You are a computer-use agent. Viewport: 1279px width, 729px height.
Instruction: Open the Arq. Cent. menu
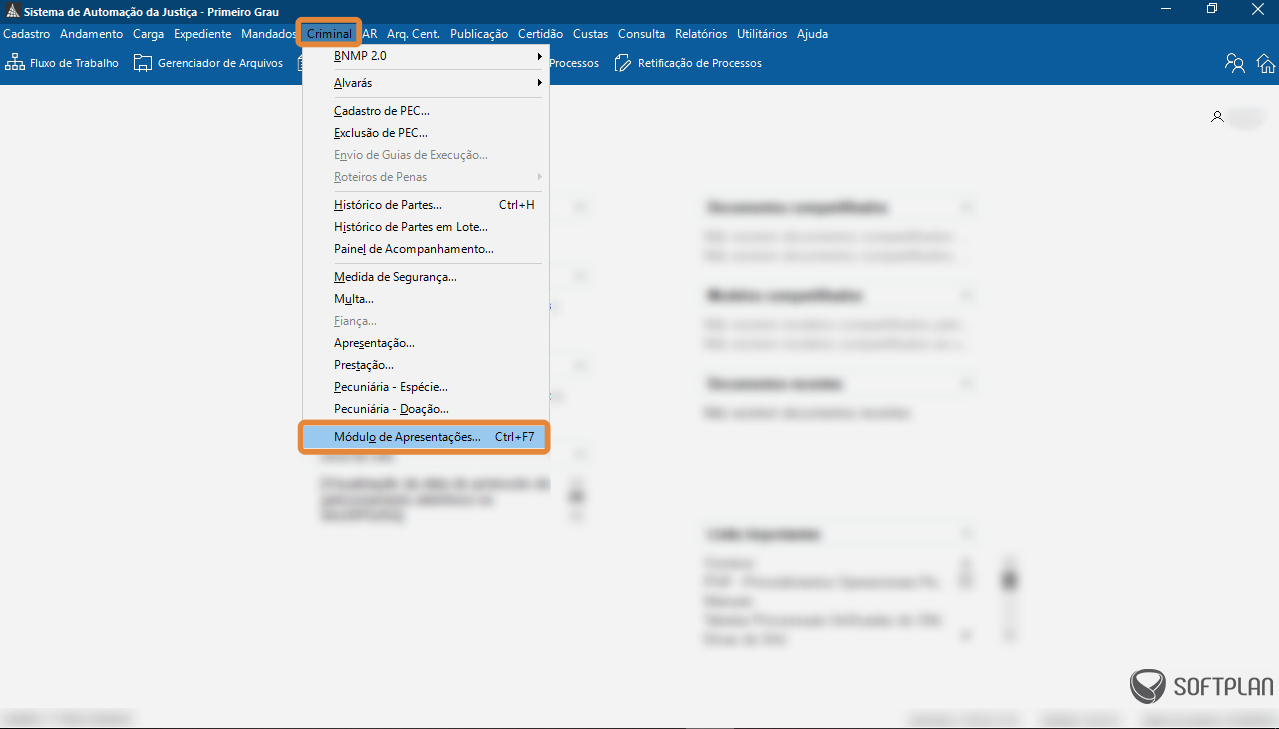coord(413,34)
